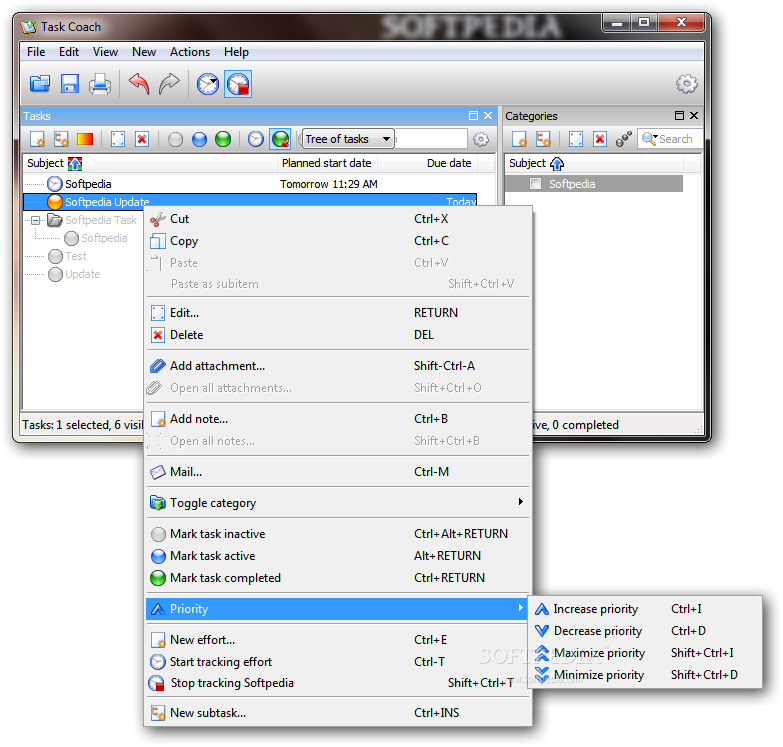783x747 pixels.
Task: Click the Save floppy disk icon
Action: (x=70, y=83)
